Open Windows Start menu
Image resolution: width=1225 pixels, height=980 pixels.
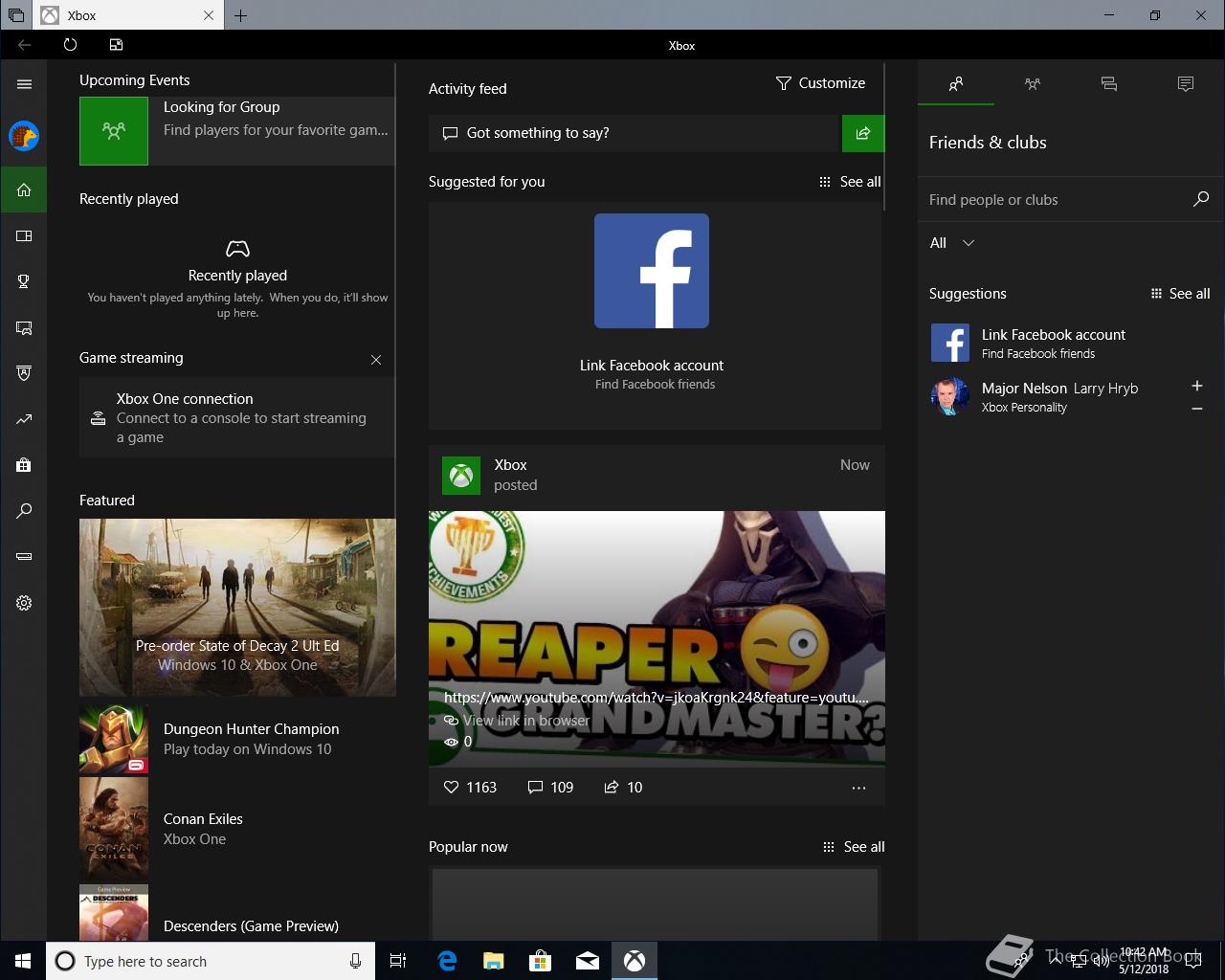pos(23,961)
